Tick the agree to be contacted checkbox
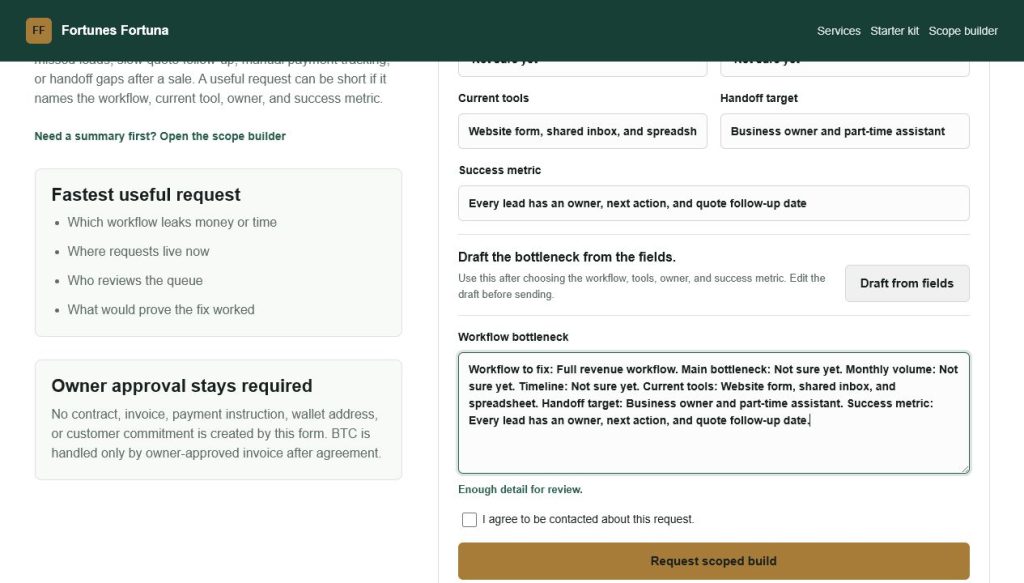The image size is (1024, 583). tap(469, 520)
